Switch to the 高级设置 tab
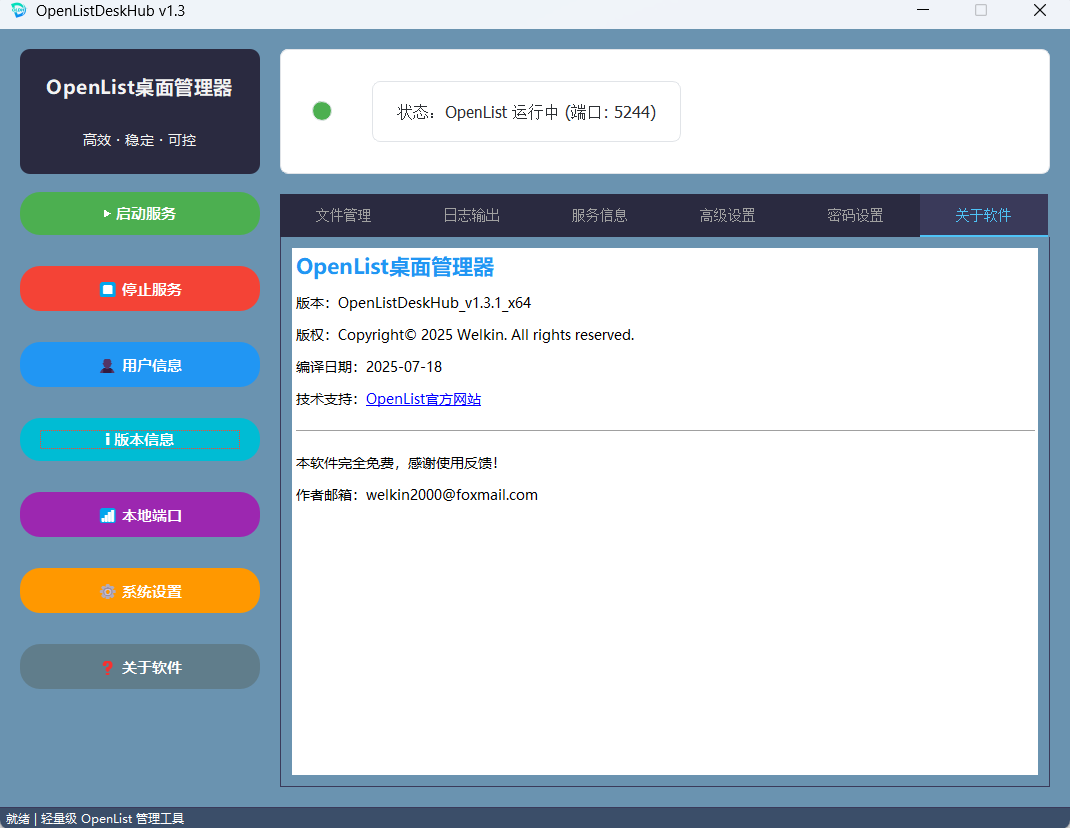The image size is (1070, 828). (x=727, y=216)
